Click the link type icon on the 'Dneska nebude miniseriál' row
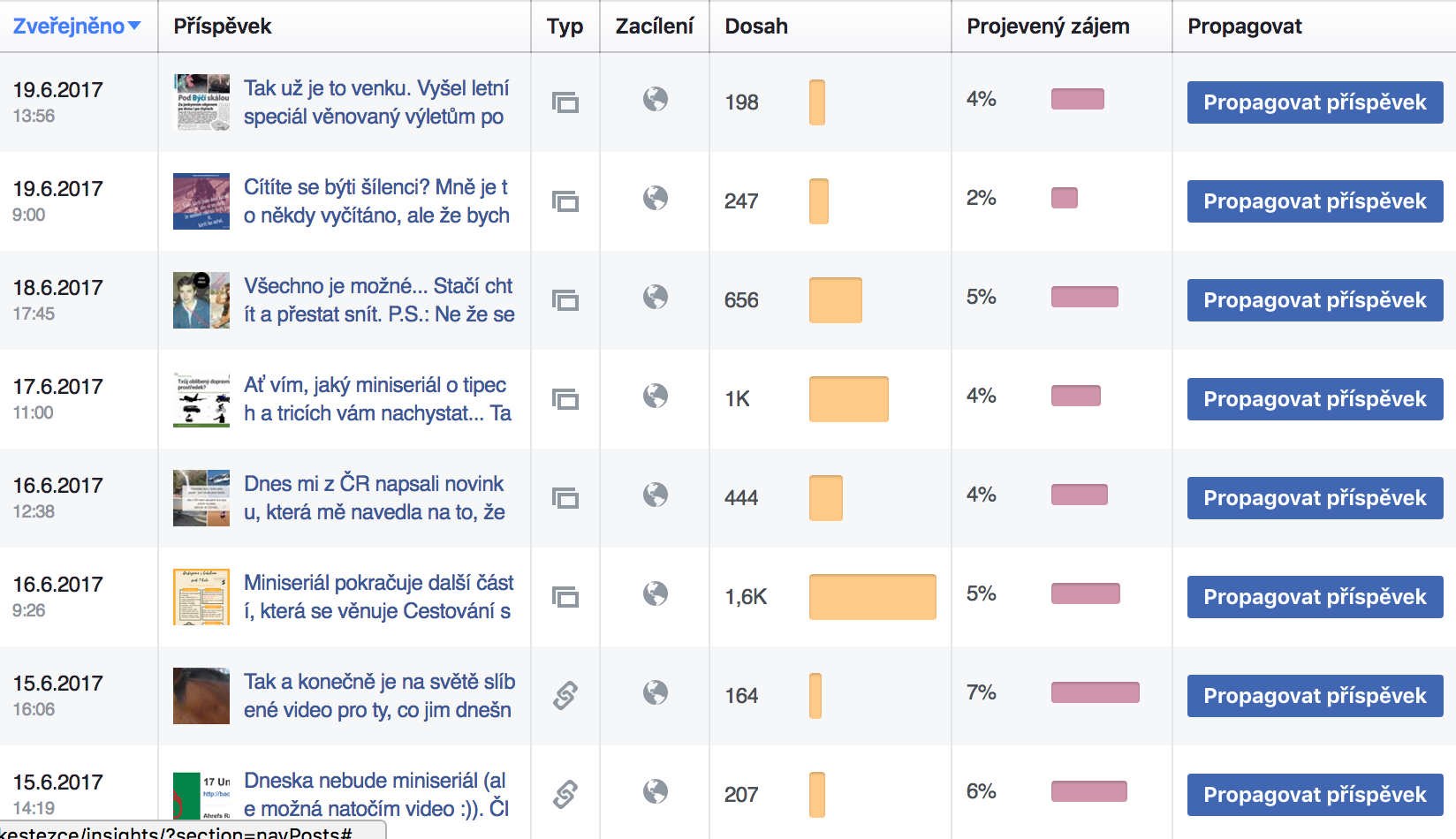 565,794
